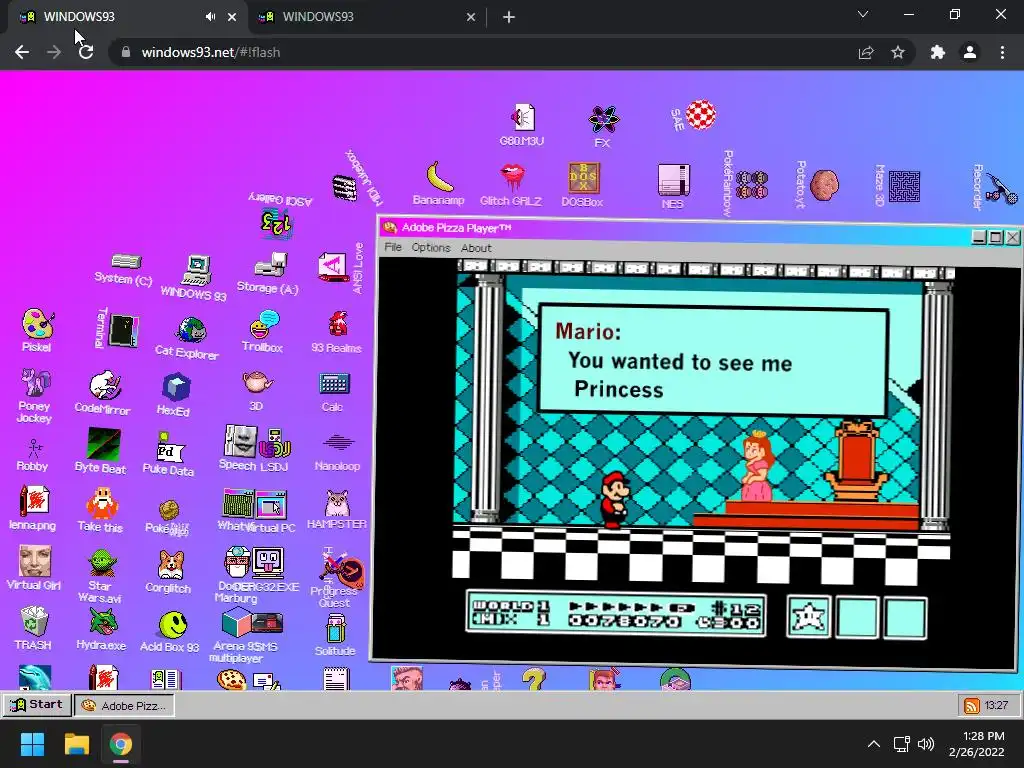Open host volume speaker icon

926,744
